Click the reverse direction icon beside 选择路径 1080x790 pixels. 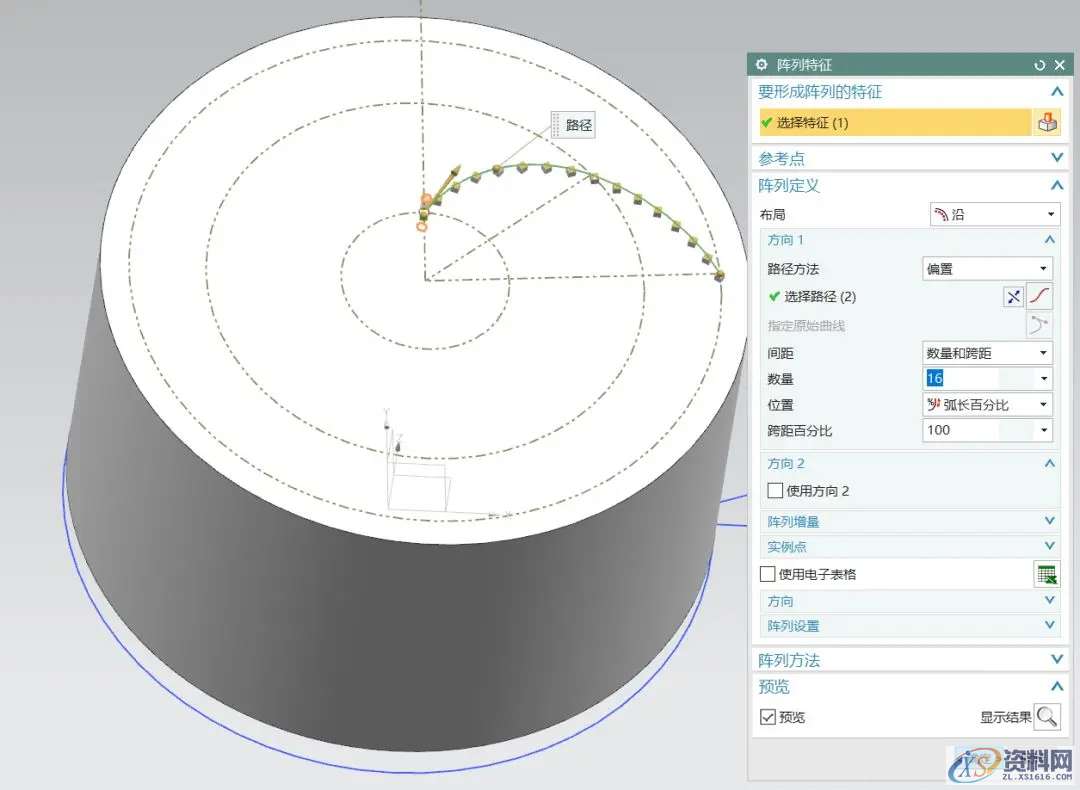click(1014, 297)
